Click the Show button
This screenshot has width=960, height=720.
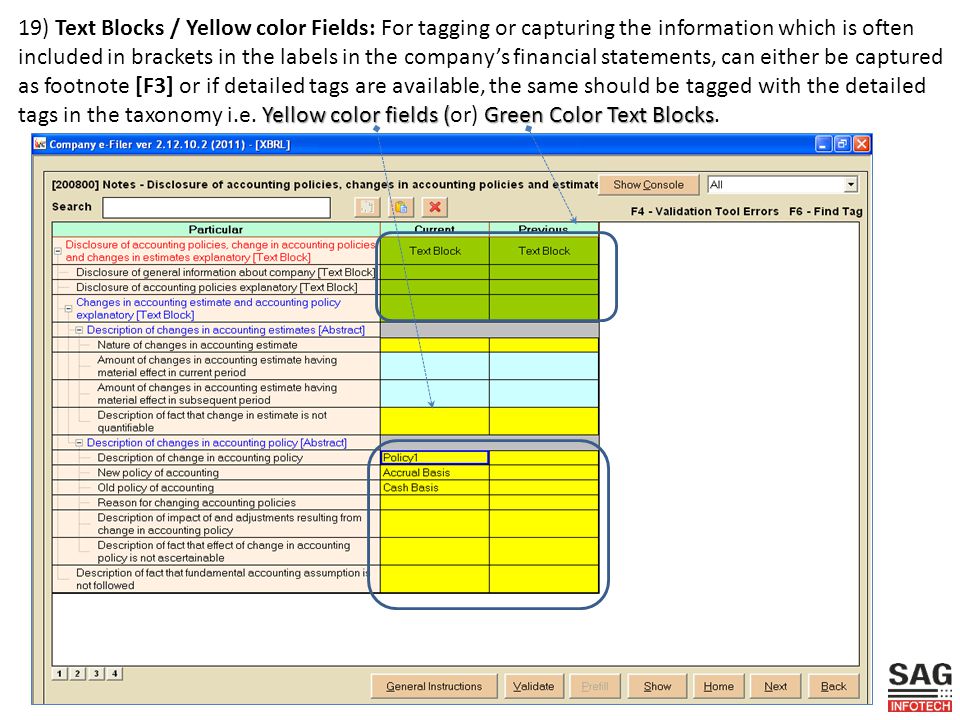point(657,686)
